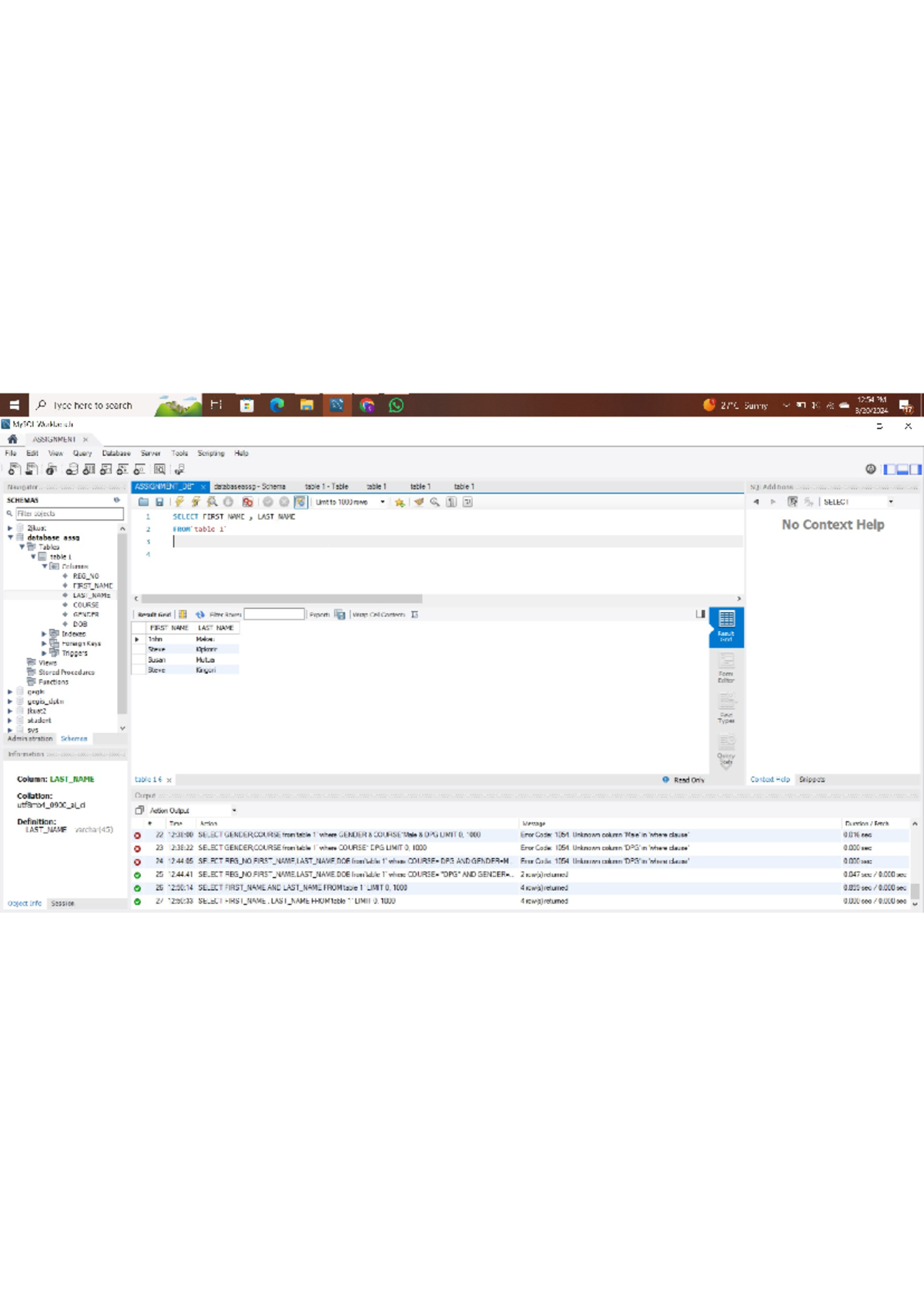This screenshot has height=1306, width=924.
Task: Open the find magnifier in the editor toolbar
Action: 435,502
